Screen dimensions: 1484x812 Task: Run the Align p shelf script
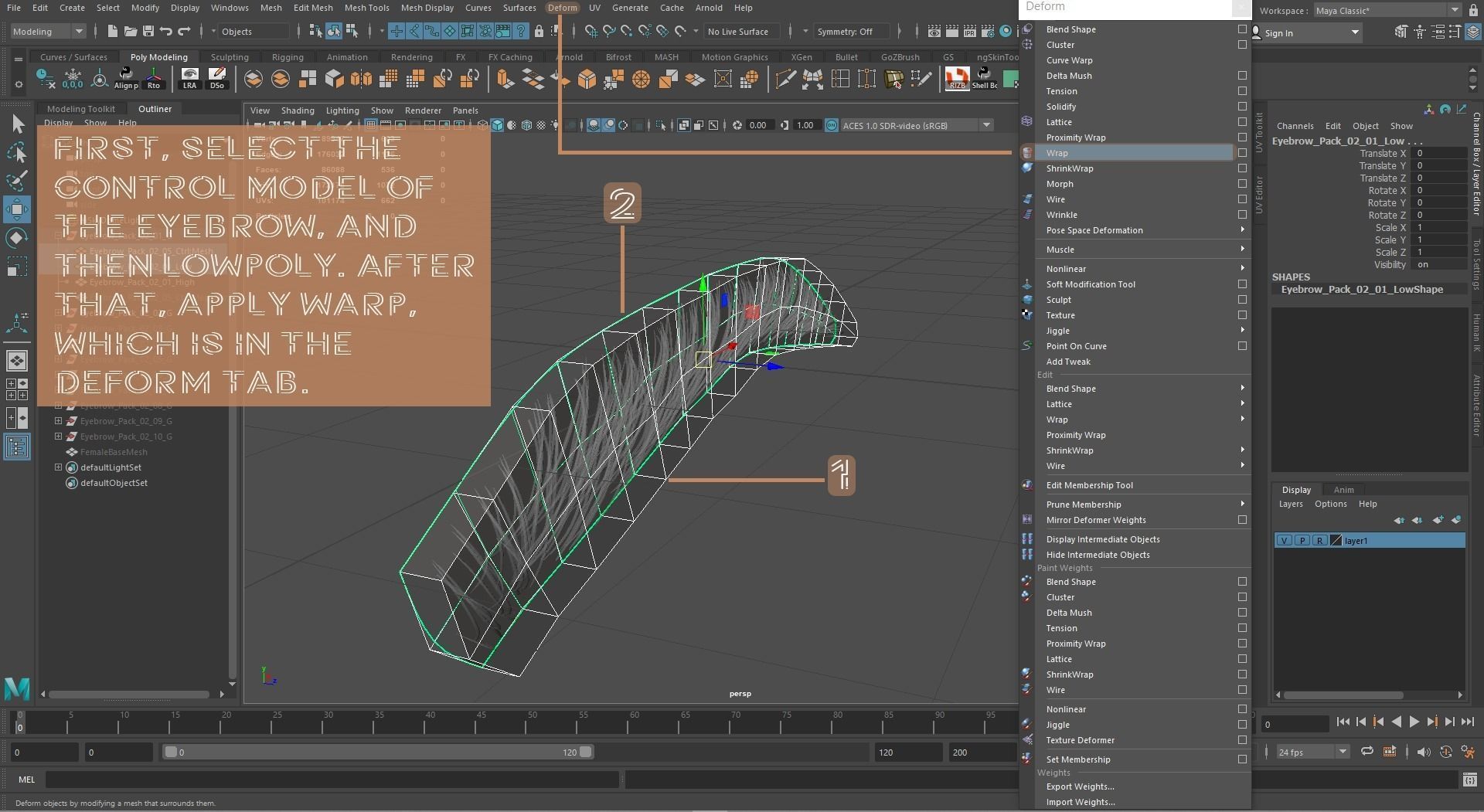tap(126, 78)
